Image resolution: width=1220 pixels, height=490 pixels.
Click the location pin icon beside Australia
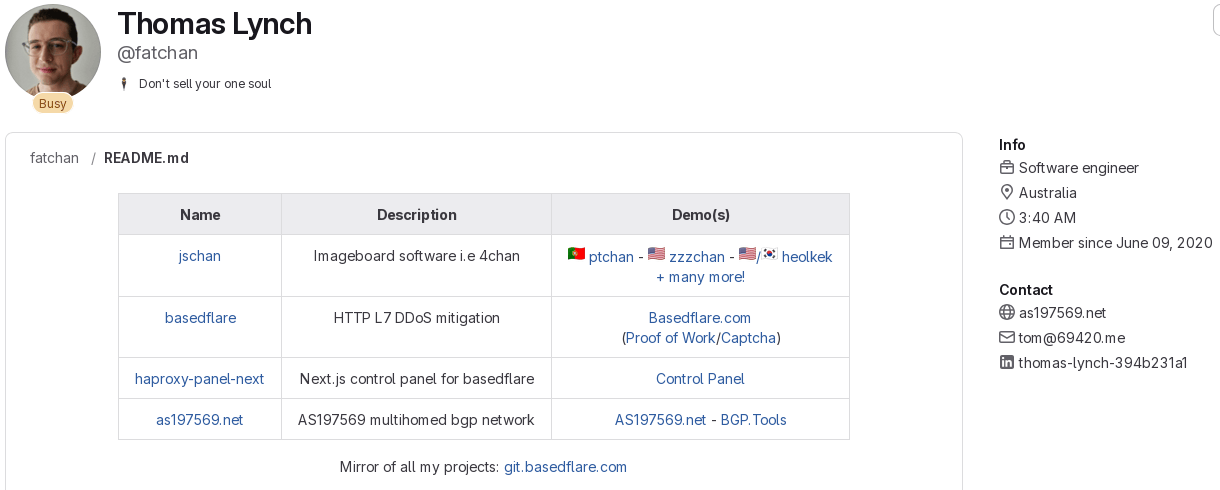pos(1007,193)
